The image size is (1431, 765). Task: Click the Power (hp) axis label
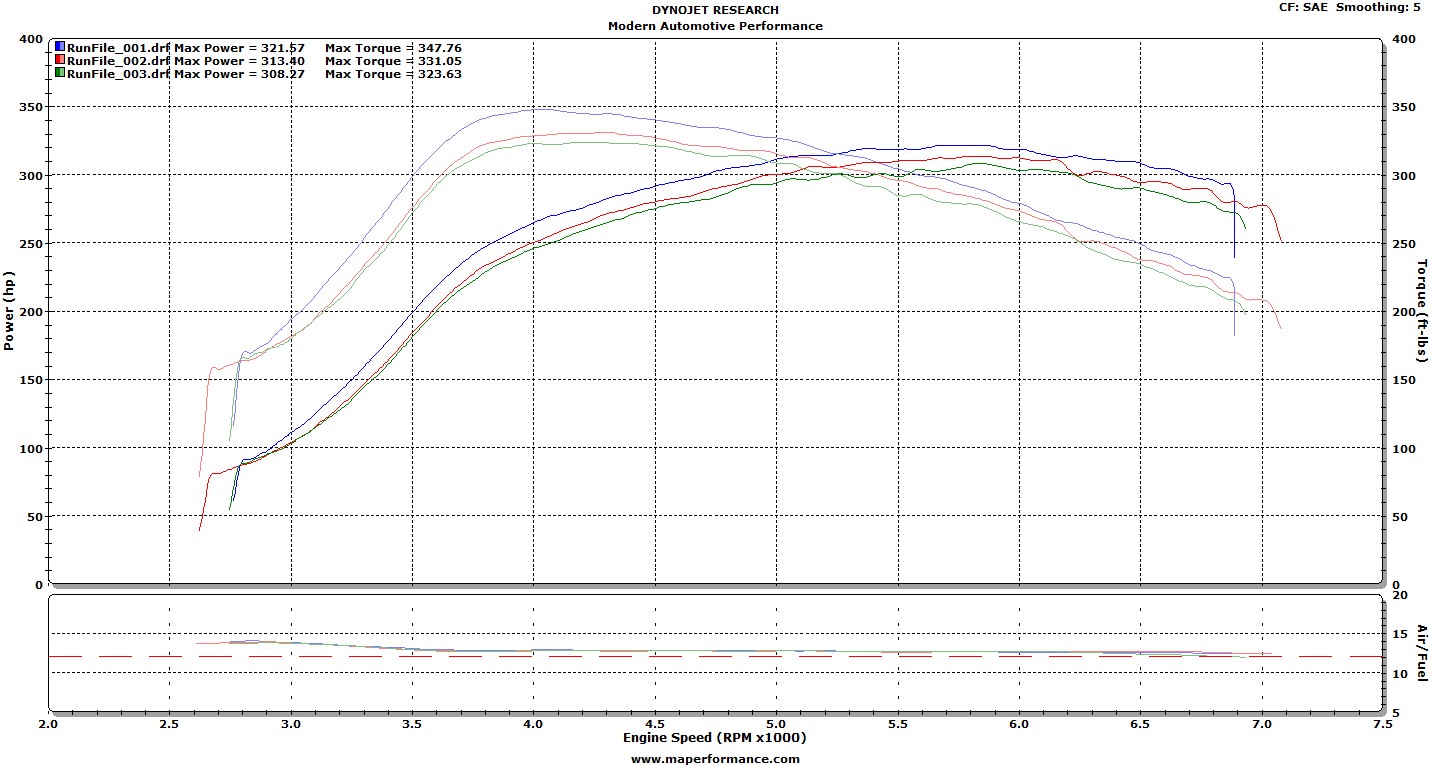[10, 311]
